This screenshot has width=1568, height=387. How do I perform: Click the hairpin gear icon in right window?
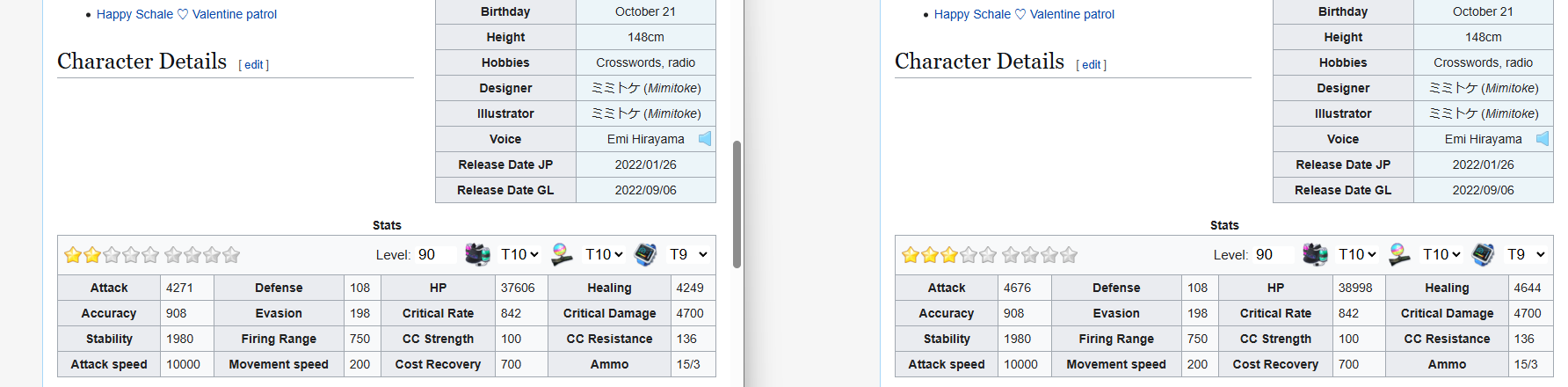[x=1400, y=254]
